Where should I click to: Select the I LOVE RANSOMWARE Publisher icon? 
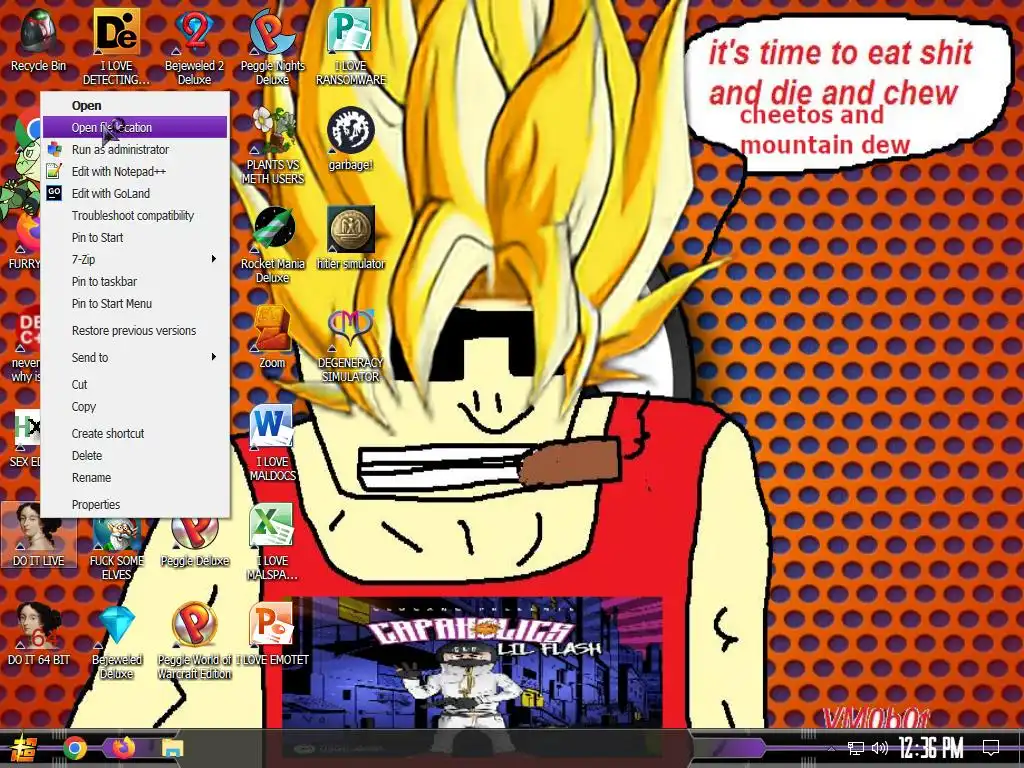click(351, 46)
